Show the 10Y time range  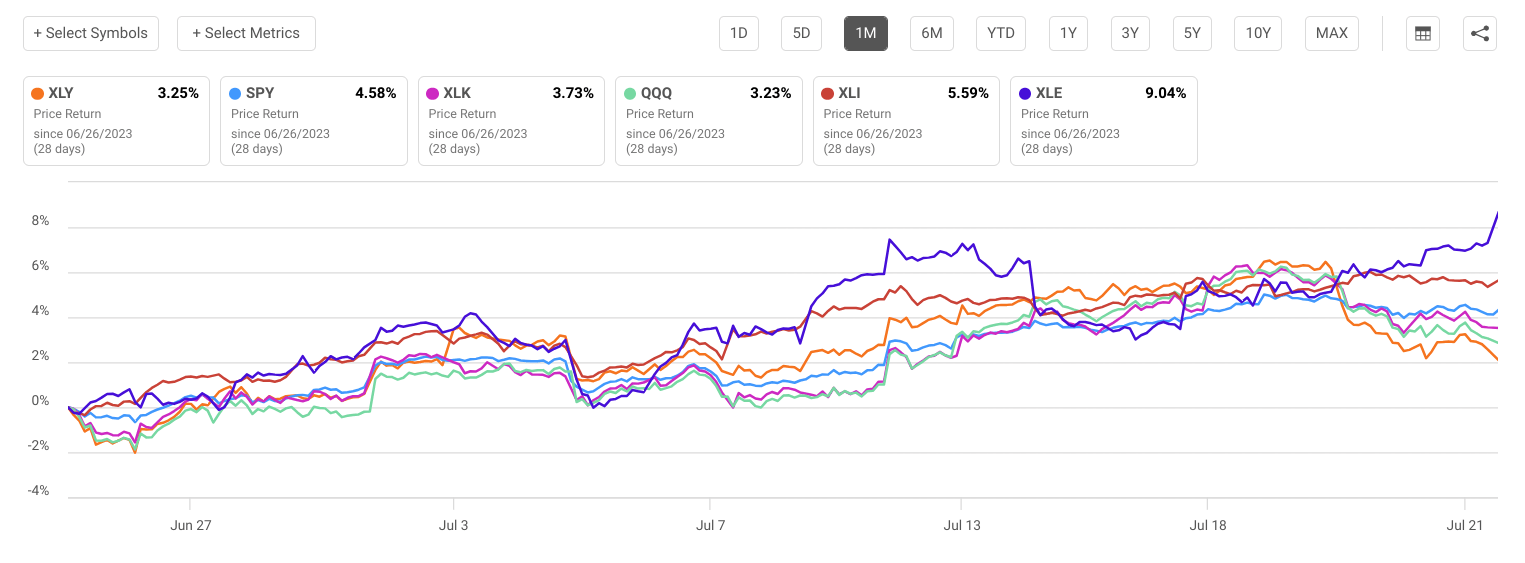click(1258, 33)
